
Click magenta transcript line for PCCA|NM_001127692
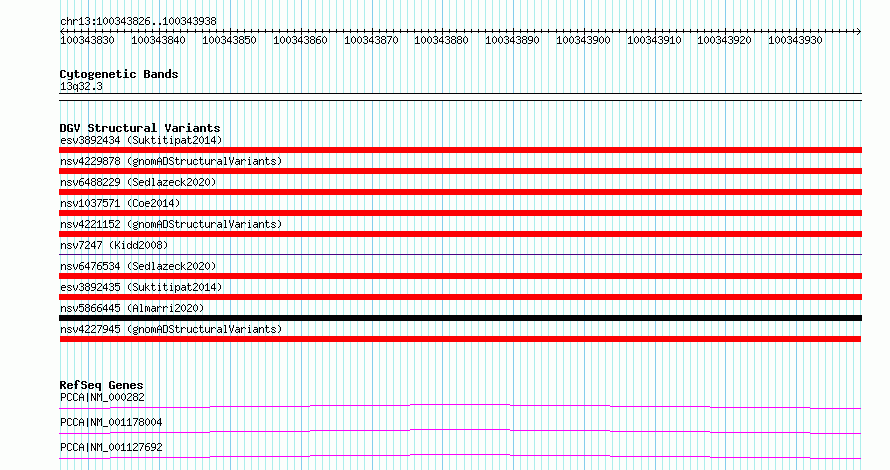tap(460, 456)
